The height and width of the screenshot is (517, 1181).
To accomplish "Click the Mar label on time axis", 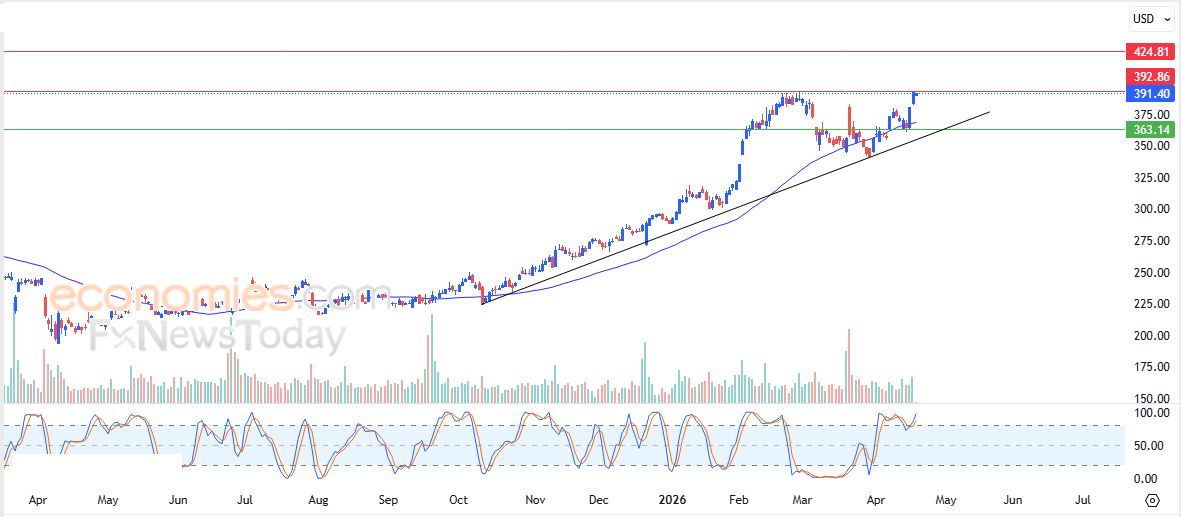I will [x=803, y=500].
